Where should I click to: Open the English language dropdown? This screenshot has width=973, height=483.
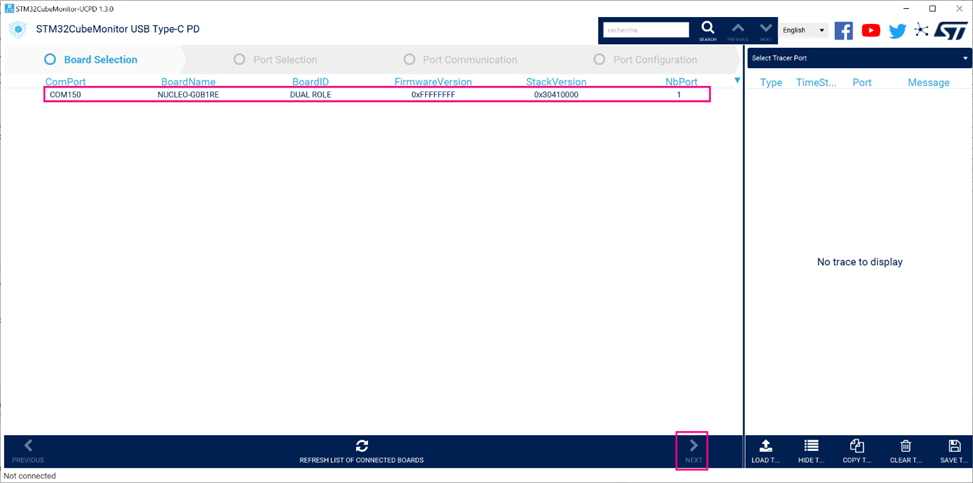pos(804,30)
